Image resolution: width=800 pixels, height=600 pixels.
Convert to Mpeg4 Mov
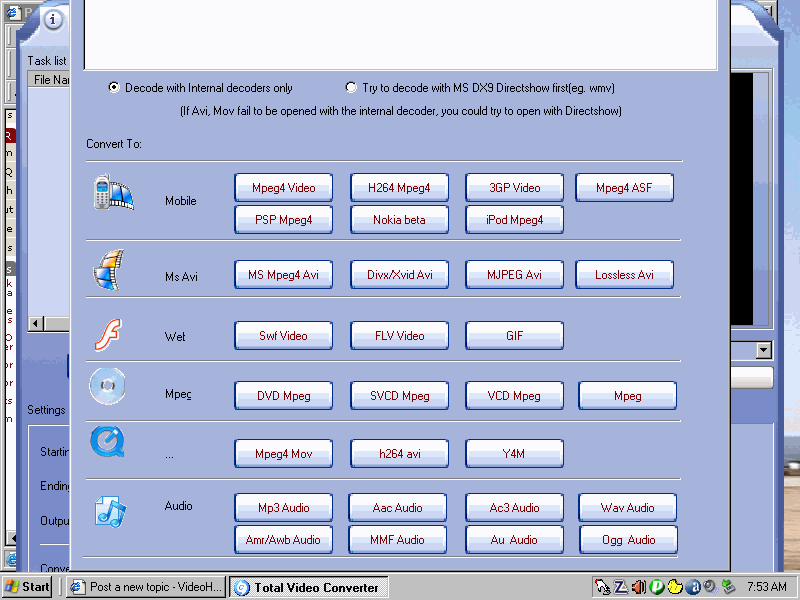[x=284, y=454]
